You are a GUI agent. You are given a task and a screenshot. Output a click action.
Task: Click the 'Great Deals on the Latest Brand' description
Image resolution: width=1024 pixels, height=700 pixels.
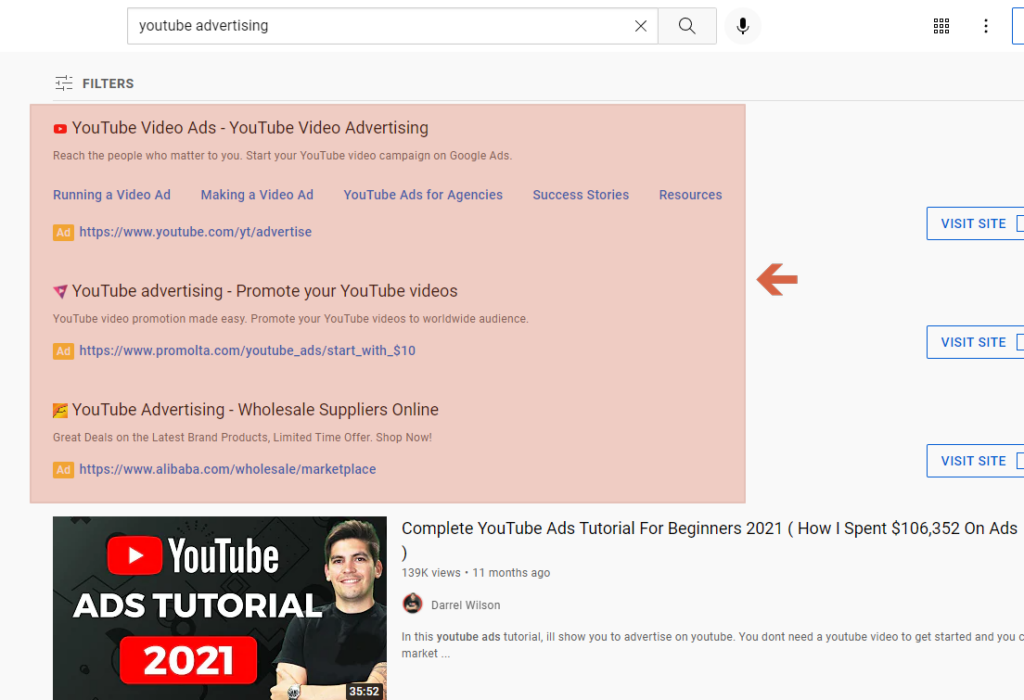click(242, 438)
